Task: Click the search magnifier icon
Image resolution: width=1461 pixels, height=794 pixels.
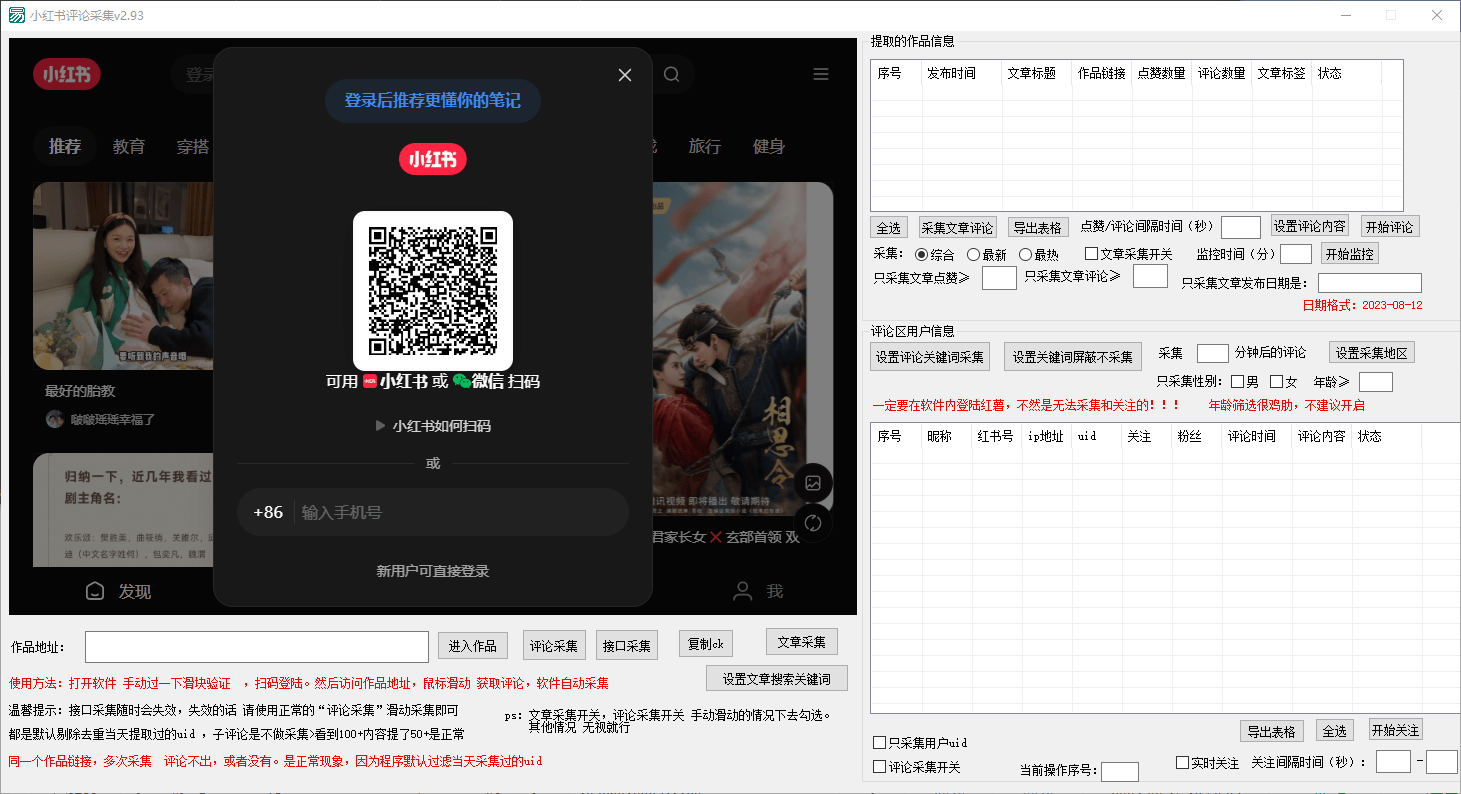Action: coord(671,74)
